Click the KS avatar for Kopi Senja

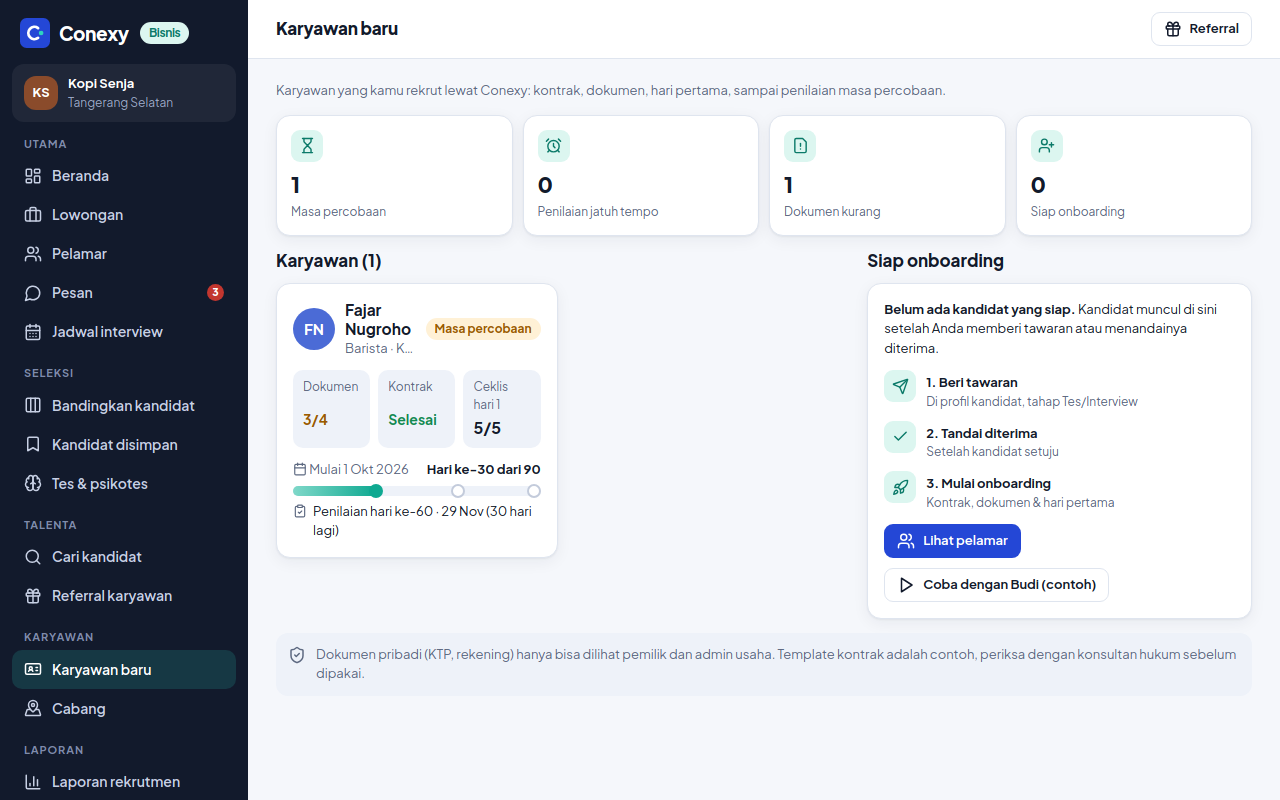click(x=41, y=93)
